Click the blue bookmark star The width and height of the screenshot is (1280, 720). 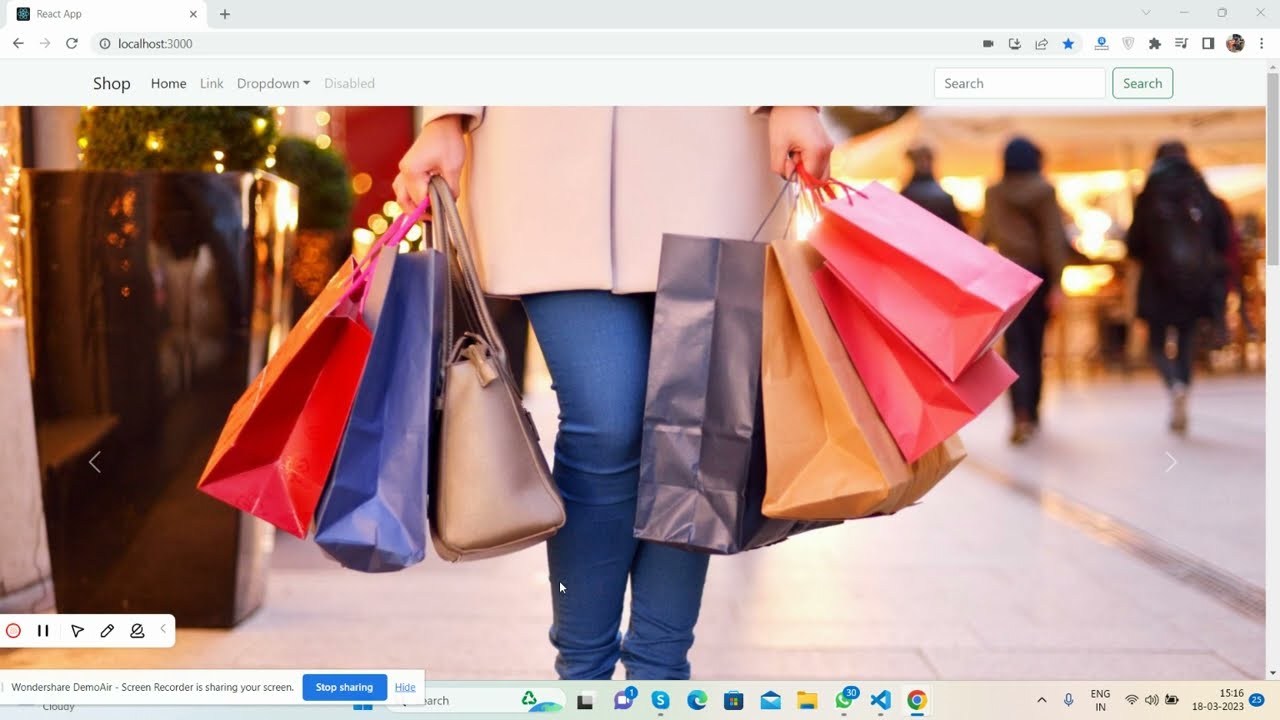(x=1068, y=43)
